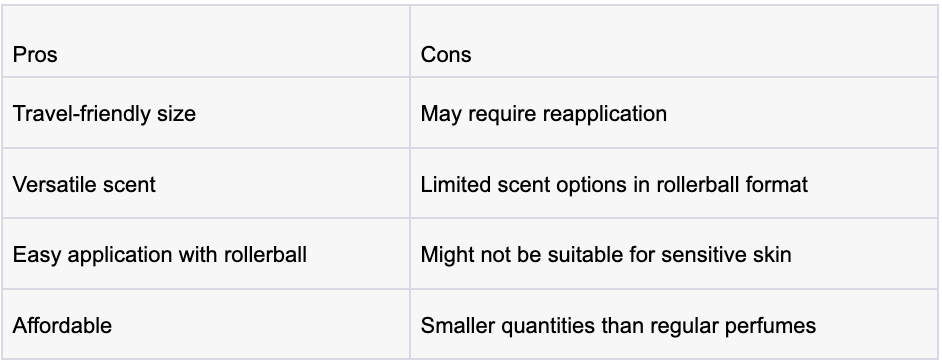Click the word 'rollerball' in Pros column

pyautogui.click(x=265, y=255)
